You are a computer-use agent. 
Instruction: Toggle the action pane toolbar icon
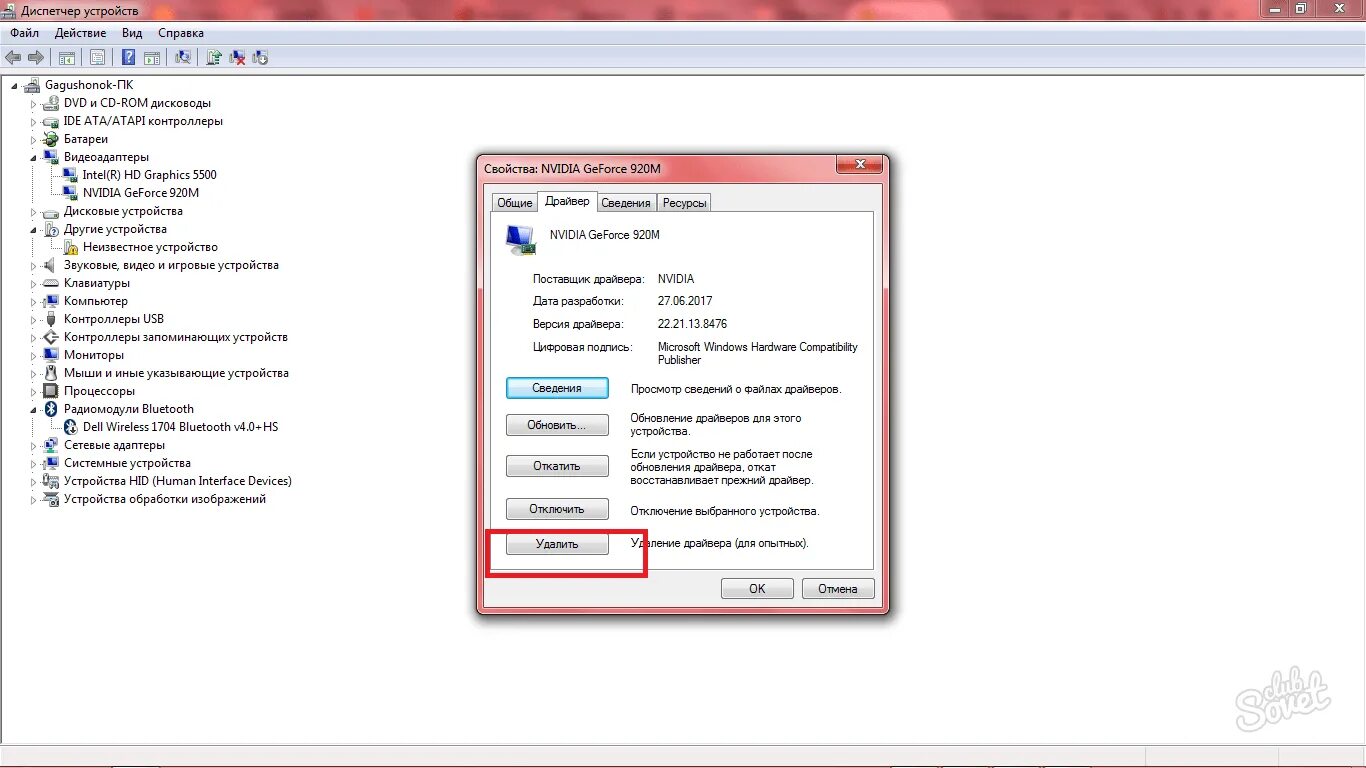(152, 58)
